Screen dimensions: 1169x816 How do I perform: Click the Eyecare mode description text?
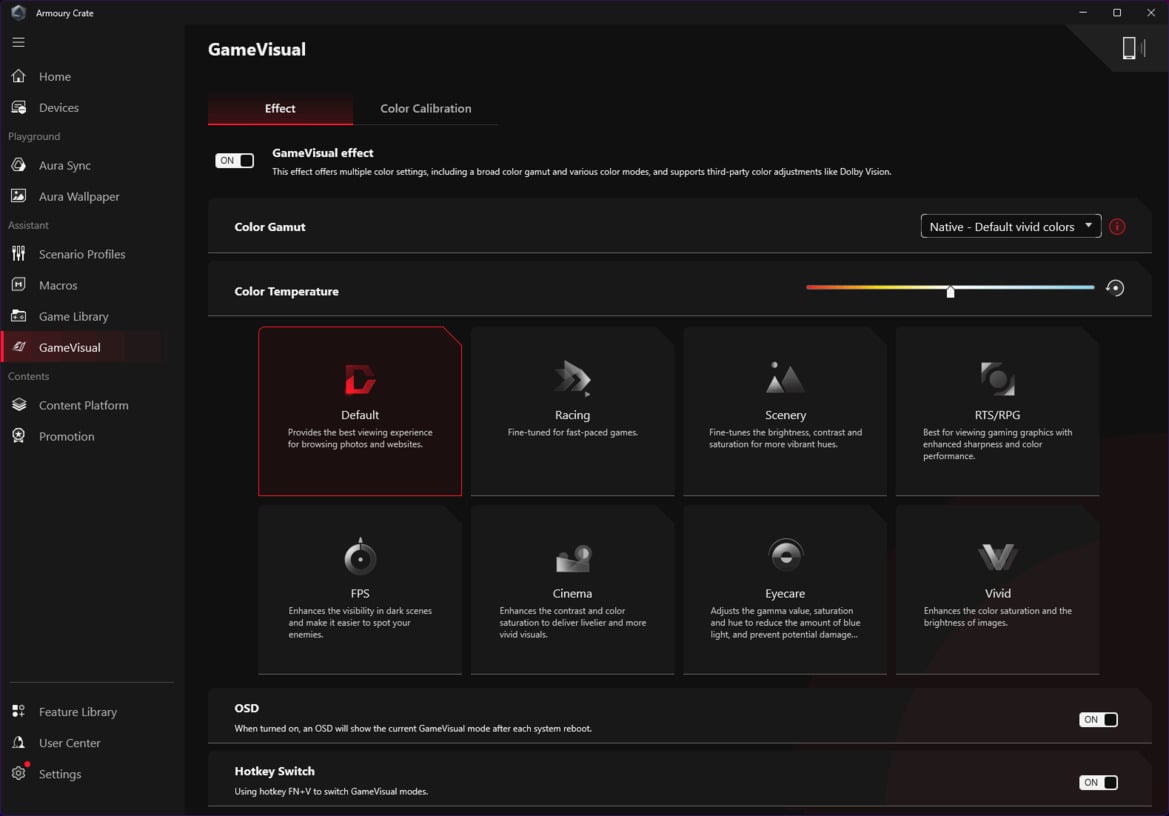[785, 623]
